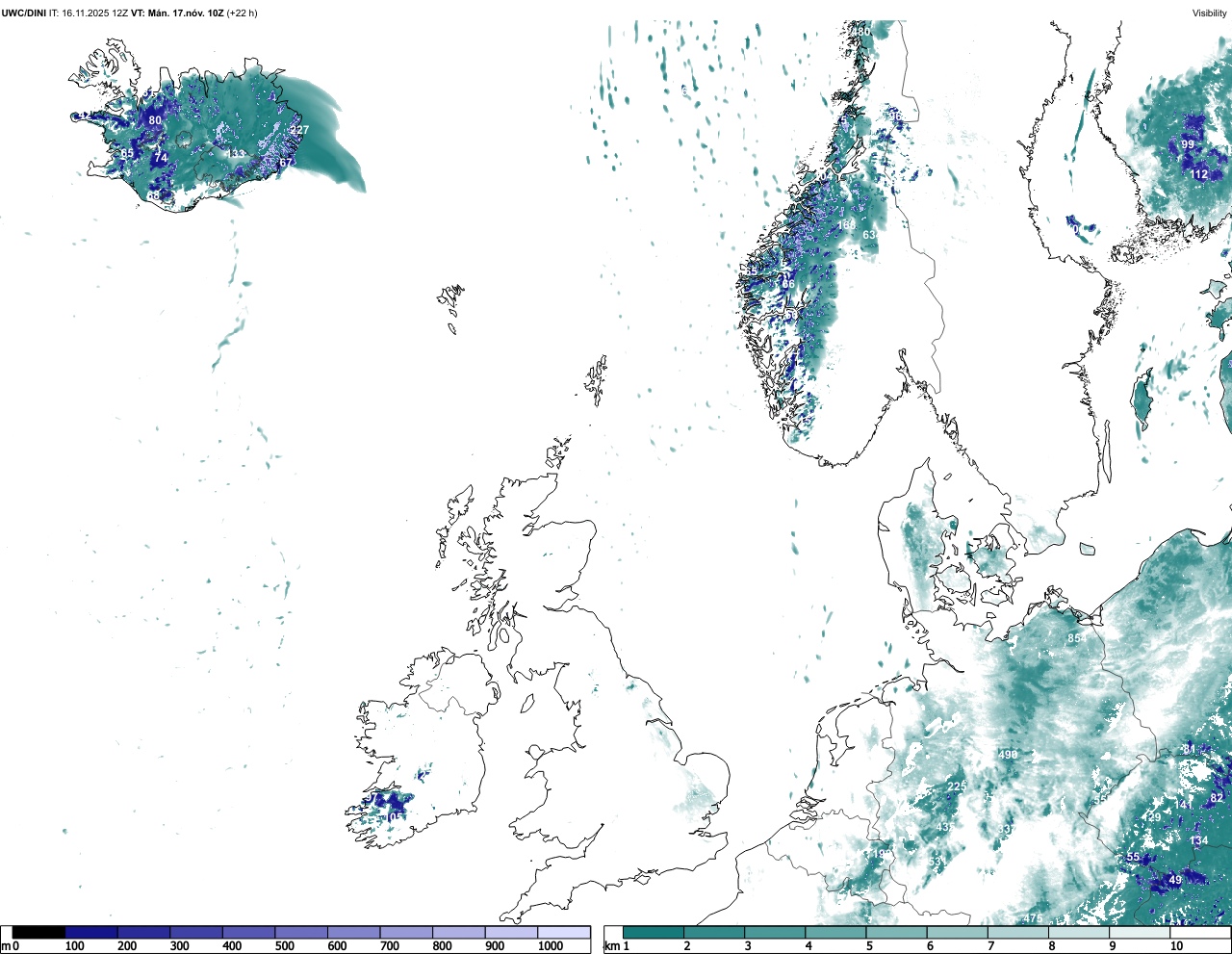Click the '(+22 h)' forecast offset text
Screen dimensions: 1232x954
[242, 13]
